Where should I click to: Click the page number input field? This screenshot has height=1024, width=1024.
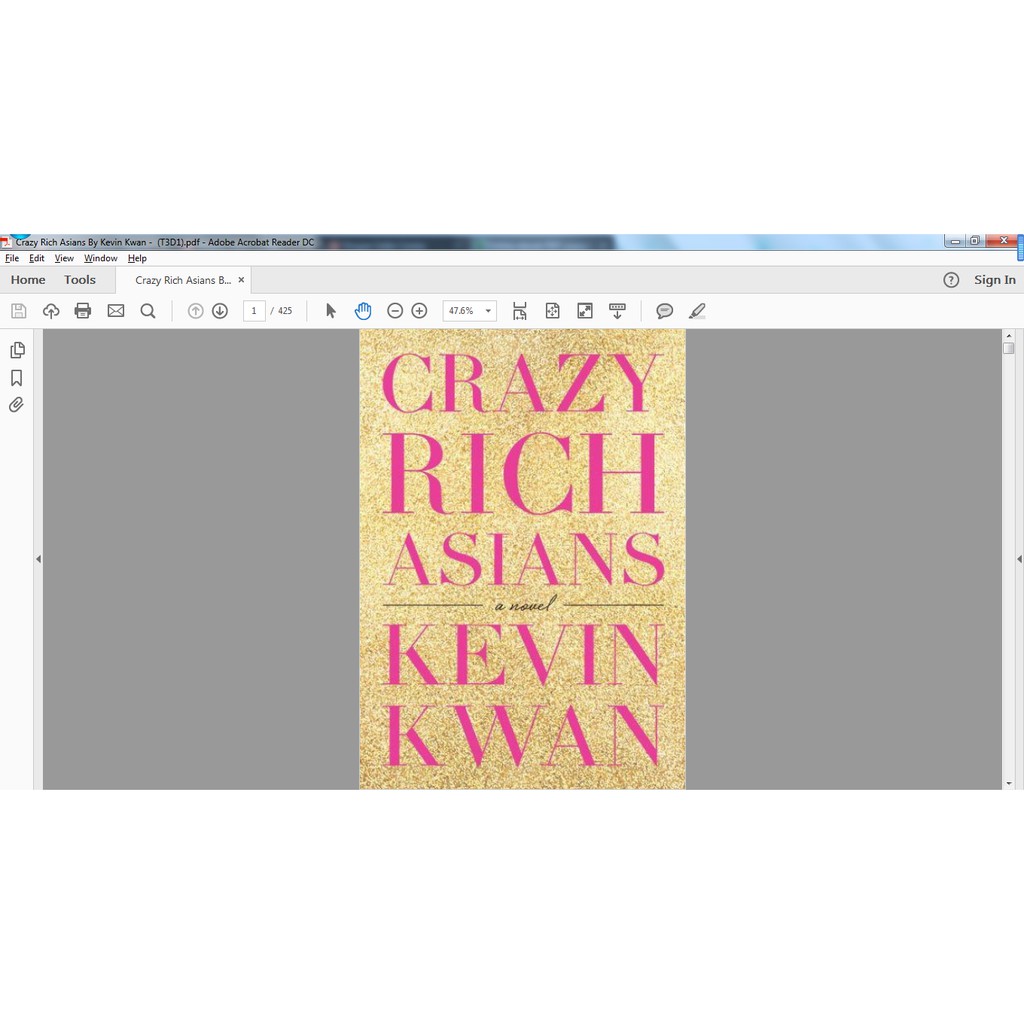pyautogui.click(x=254, y=311)
